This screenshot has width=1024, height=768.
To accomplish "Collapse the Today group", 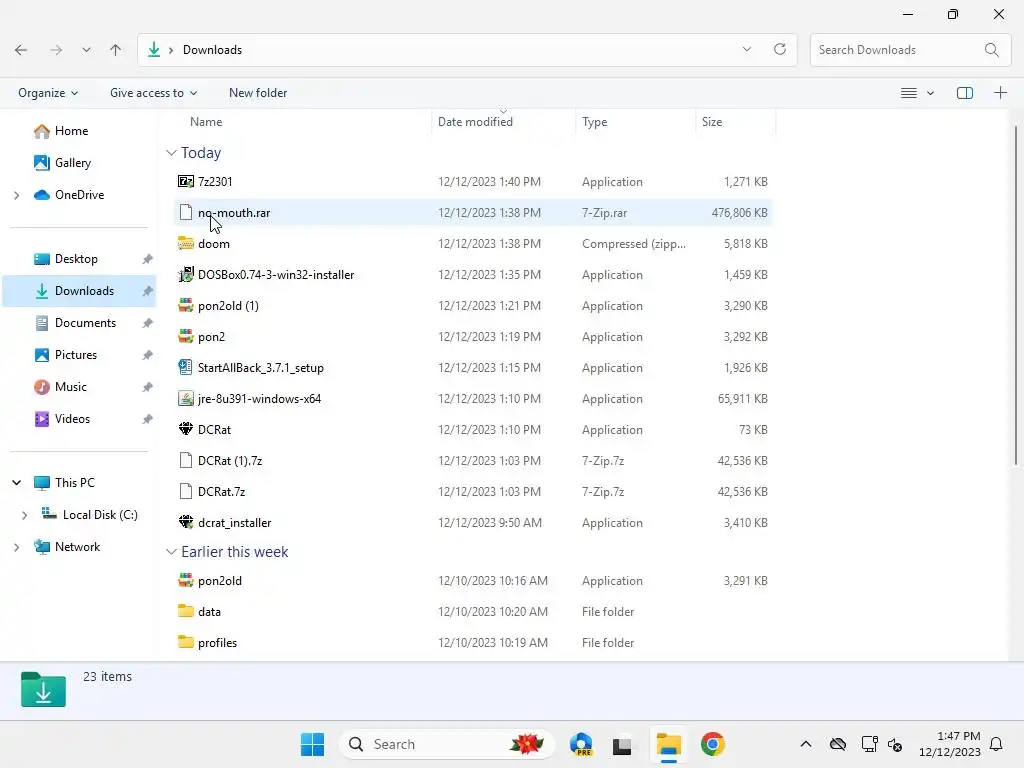I will pos(171,153).
